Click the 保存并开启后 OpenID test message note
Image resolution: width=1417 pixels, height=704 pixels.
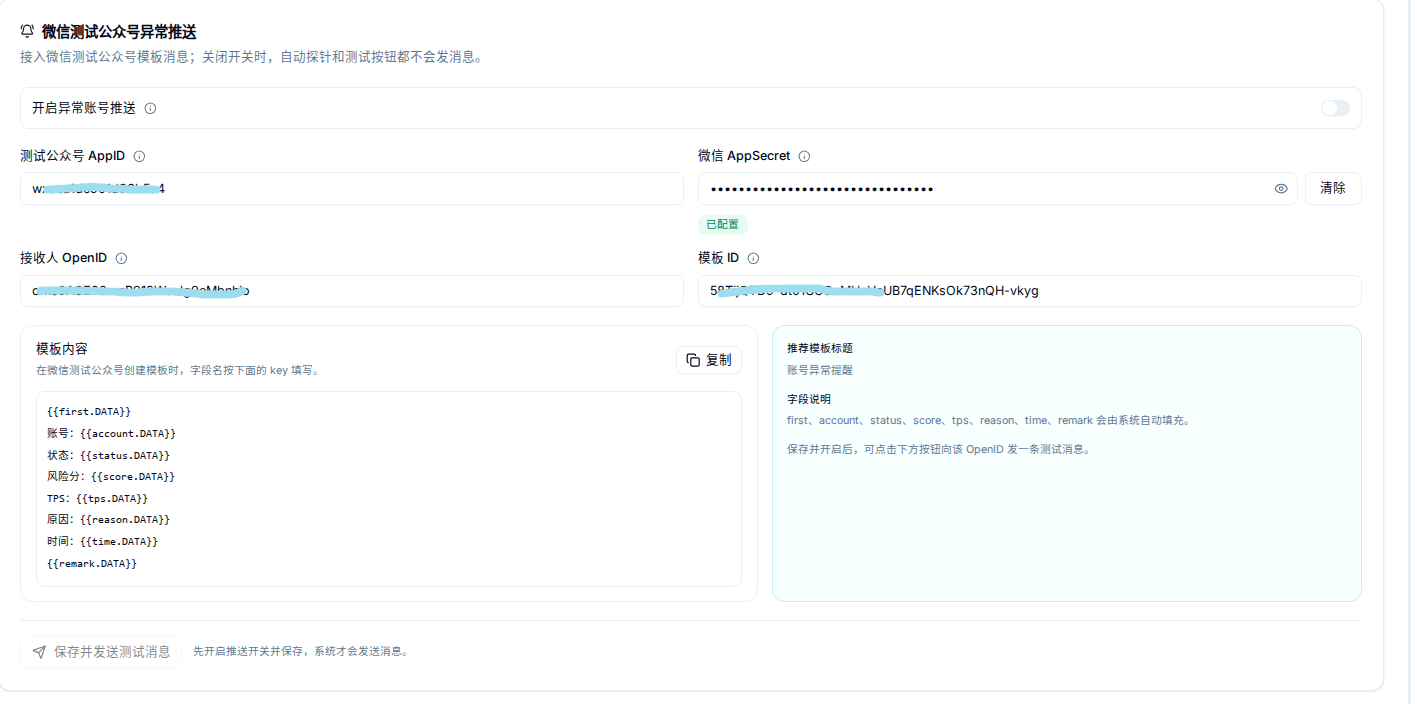938,449
